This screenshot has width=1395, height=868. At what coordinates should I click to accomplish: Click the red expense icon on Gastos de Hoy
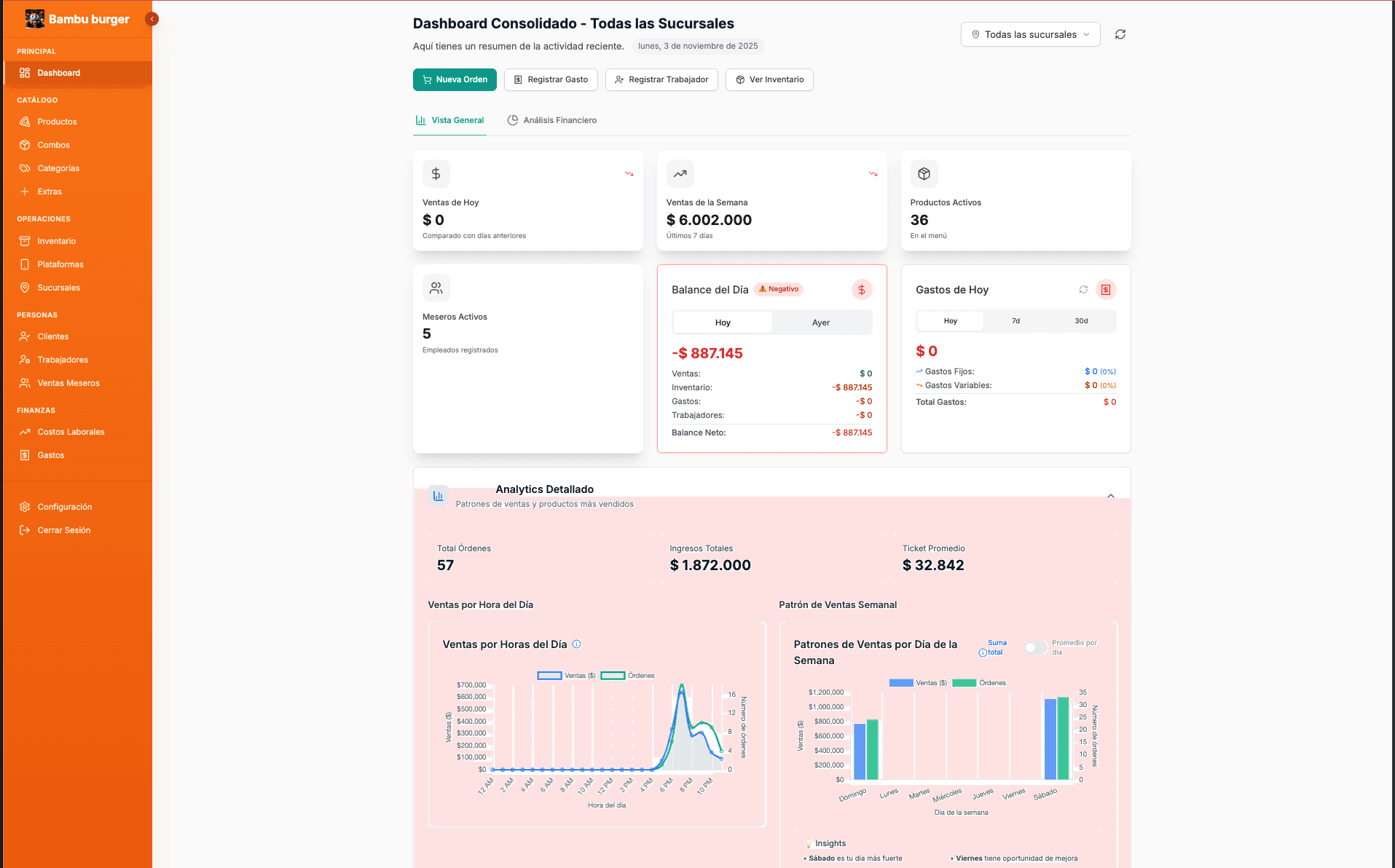pyautogui.click(x=1107, y=289)
